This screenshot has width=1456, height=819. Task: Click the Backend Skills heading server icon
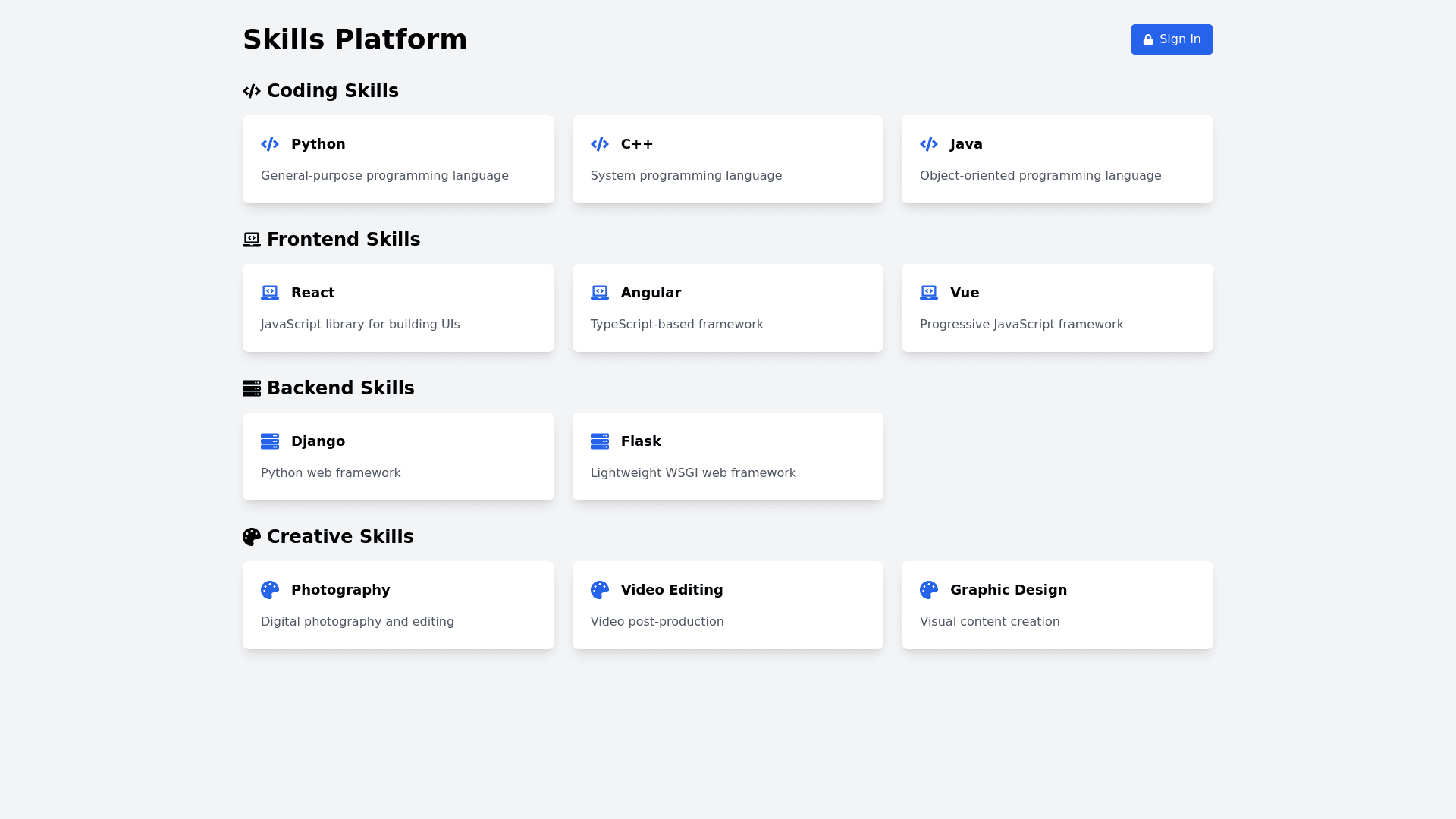(252, 388)
